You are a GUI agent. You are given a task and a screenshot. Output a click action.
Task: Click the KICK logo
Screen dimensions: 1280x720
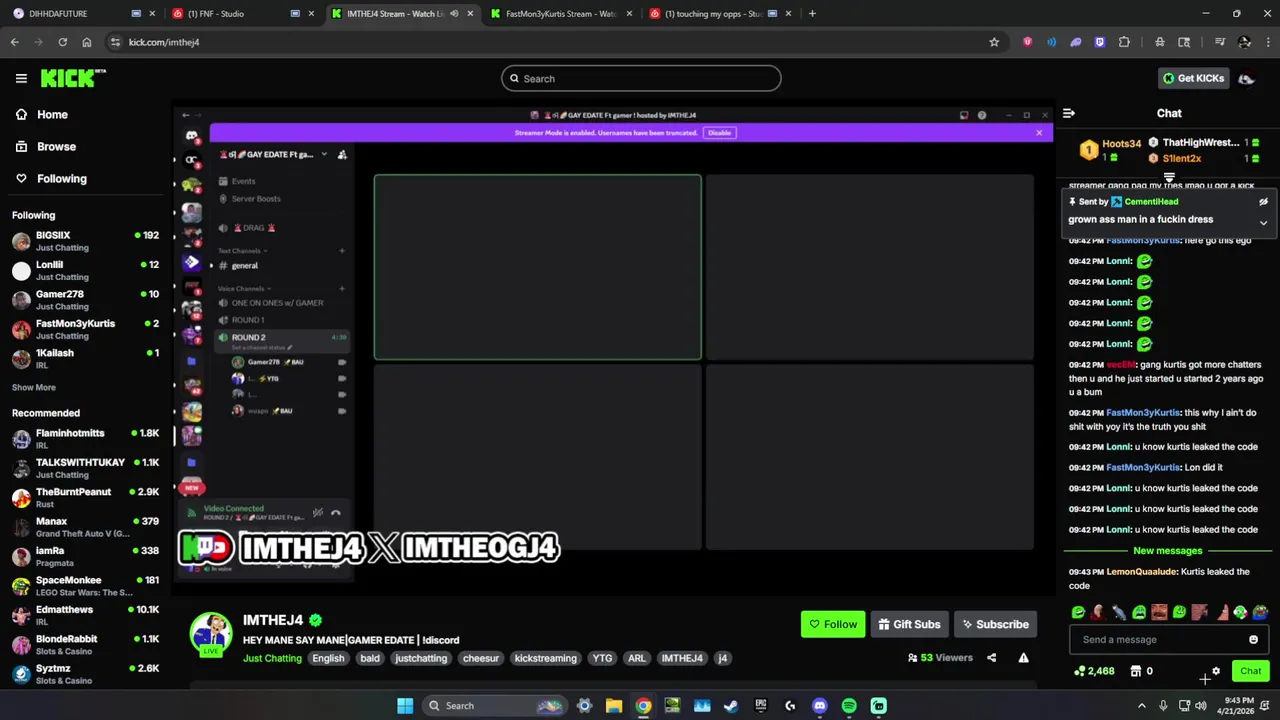tap(72, 78)
